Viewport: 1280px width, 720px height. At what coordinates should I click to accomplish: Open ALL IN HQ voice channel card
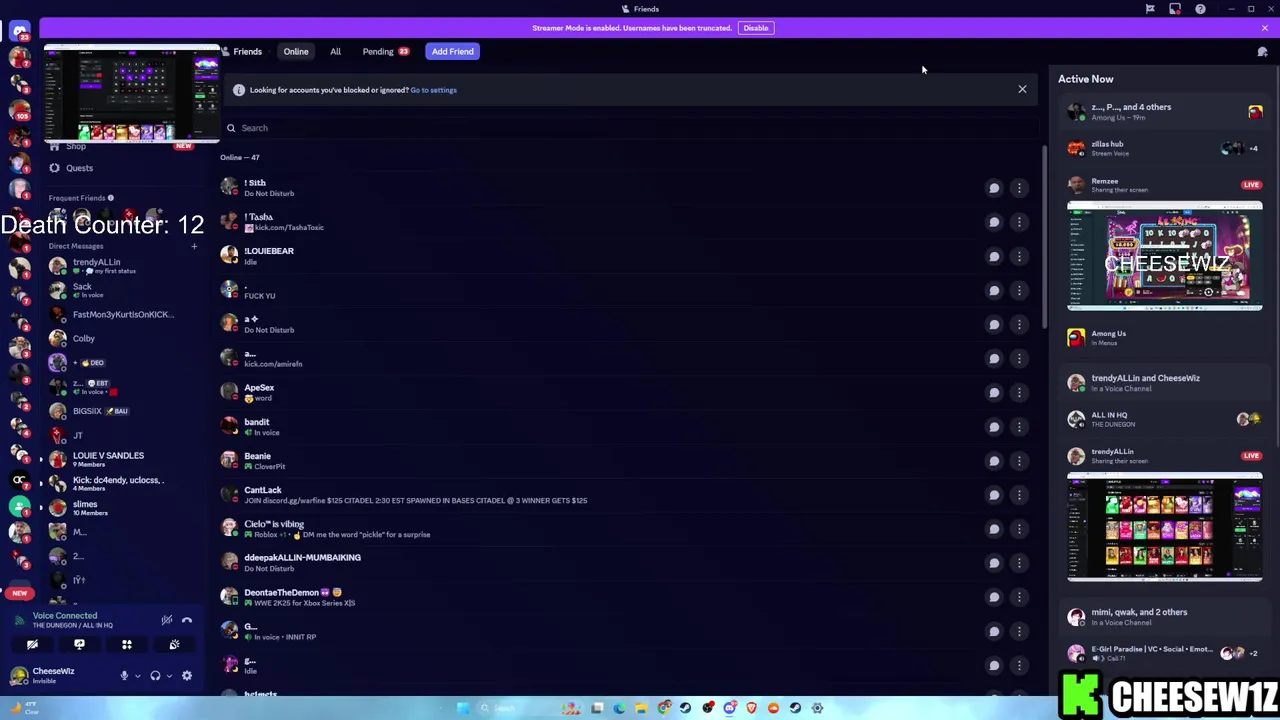tap(1164, 419)
